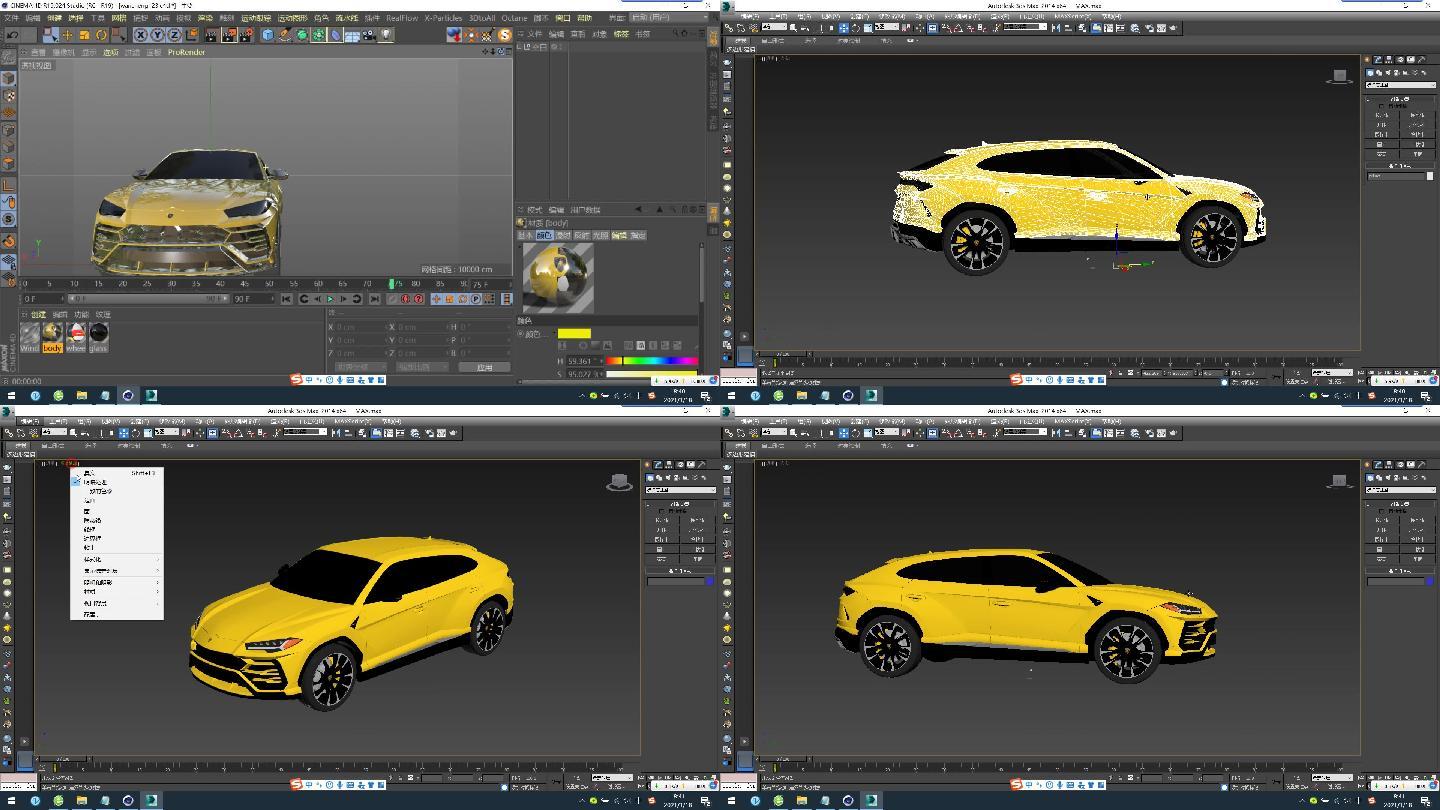Select the 颜色 radio button in material attributes
The image size is (1440, 810).
(x=520, y=333)
